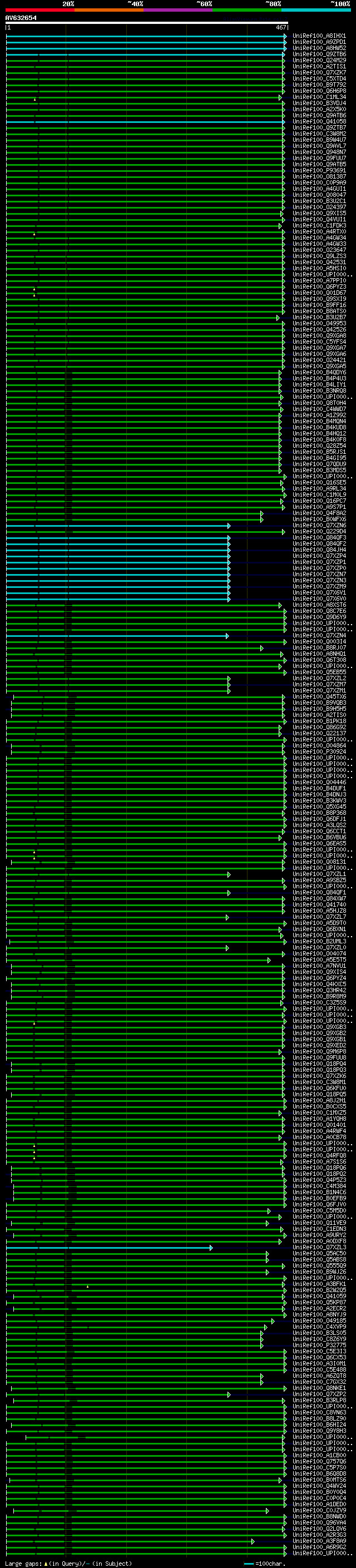
Task: Open hit UniRef100_Q84JH4
Action: click(x=319, y=550)
